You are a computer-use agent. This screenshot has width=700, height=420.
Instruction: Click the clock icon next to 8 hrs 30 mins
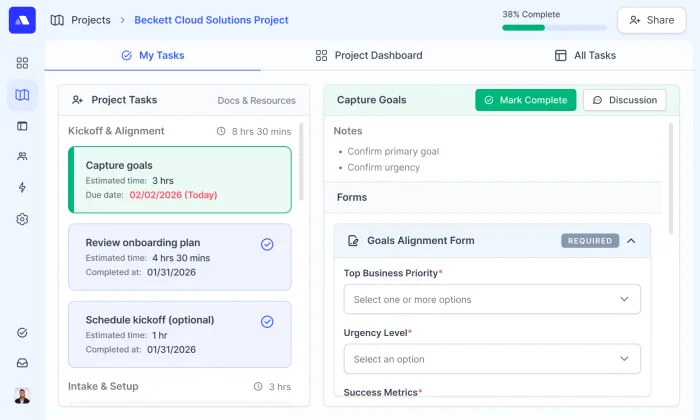pos(221,131)
